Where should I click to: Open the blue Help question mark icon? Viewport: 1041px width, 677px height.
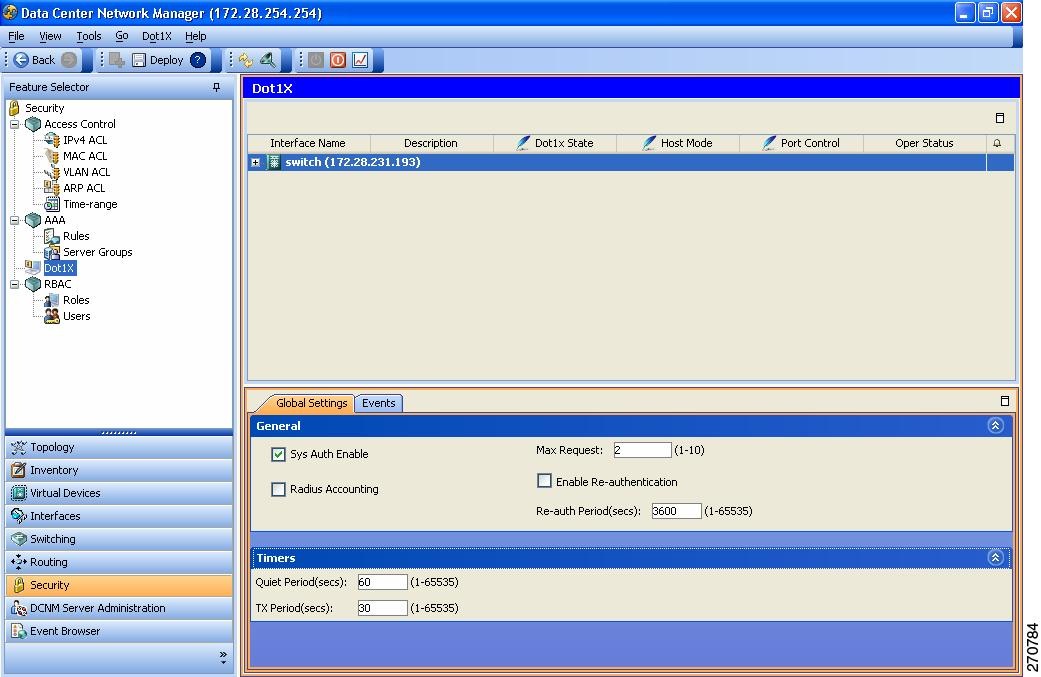pyautogui.click(x=198, y=60)
